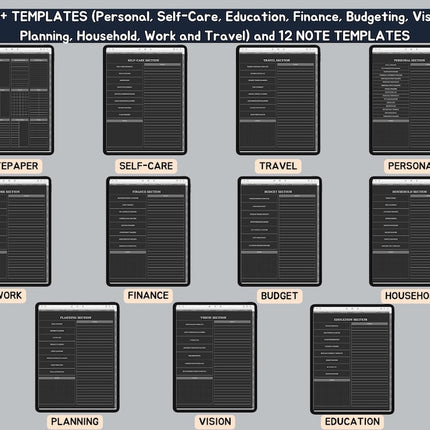Click the "VISION SECTION" heading inside tablet
Image resolution: width=430 pixels, height=430 pixels.
click(213, 318)
